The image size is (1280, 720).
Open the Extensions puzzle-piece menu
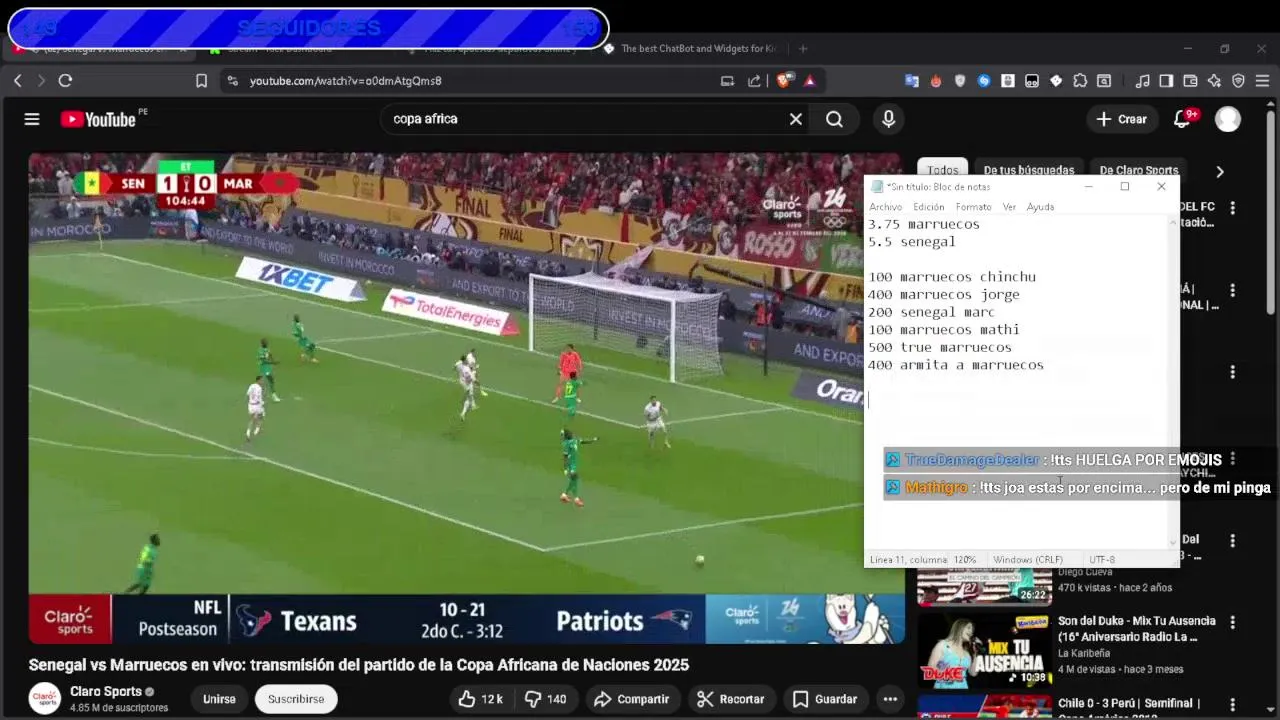click(x=1080, y=81)
